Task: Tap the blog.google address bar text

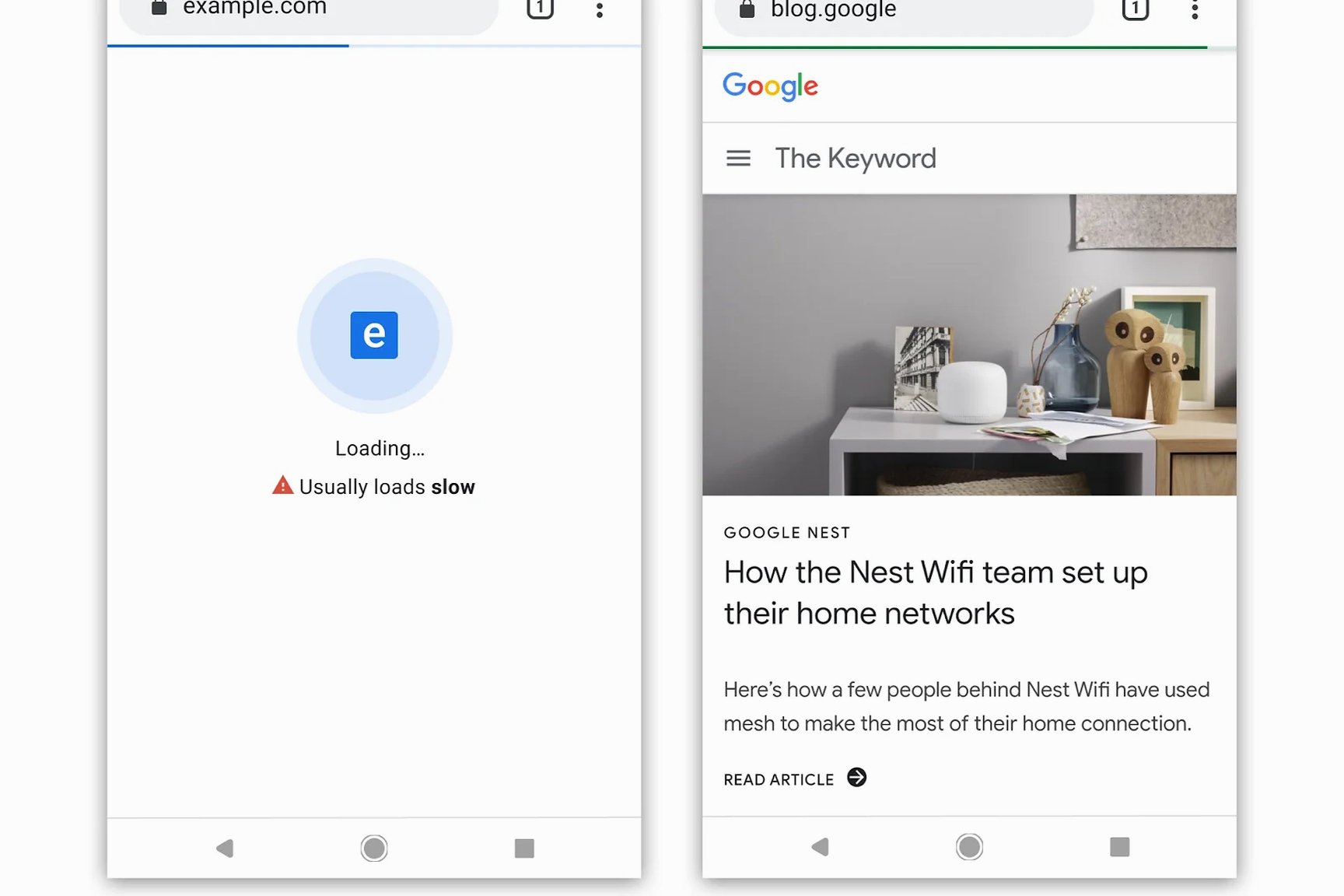Action: coord(833,9)
